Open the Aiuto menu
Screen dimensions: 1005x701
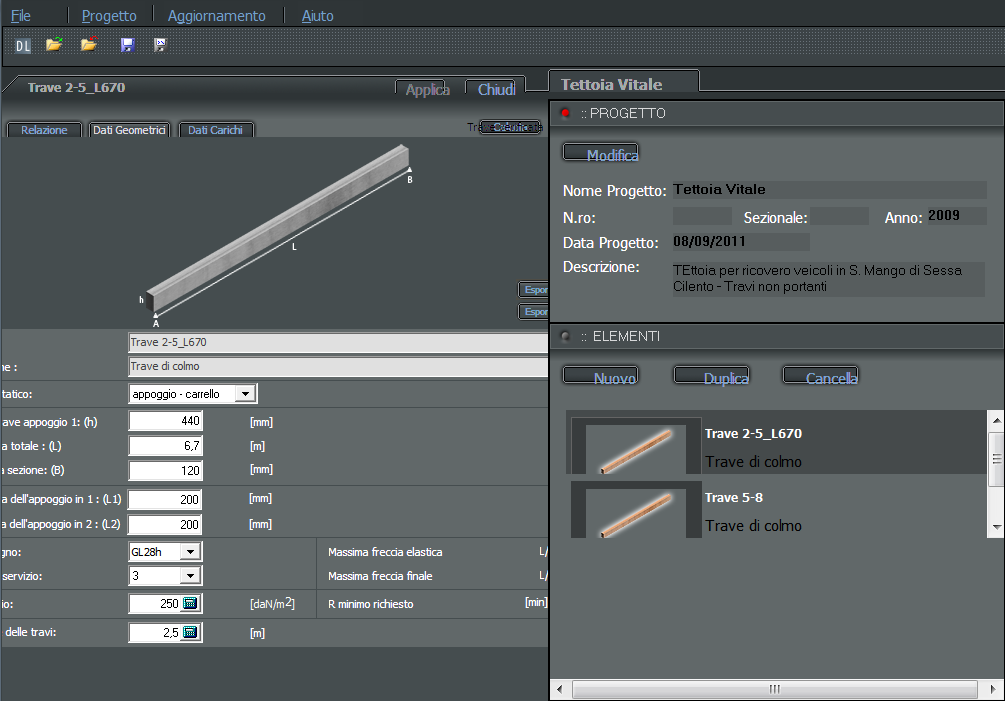(x=318, y=15)
